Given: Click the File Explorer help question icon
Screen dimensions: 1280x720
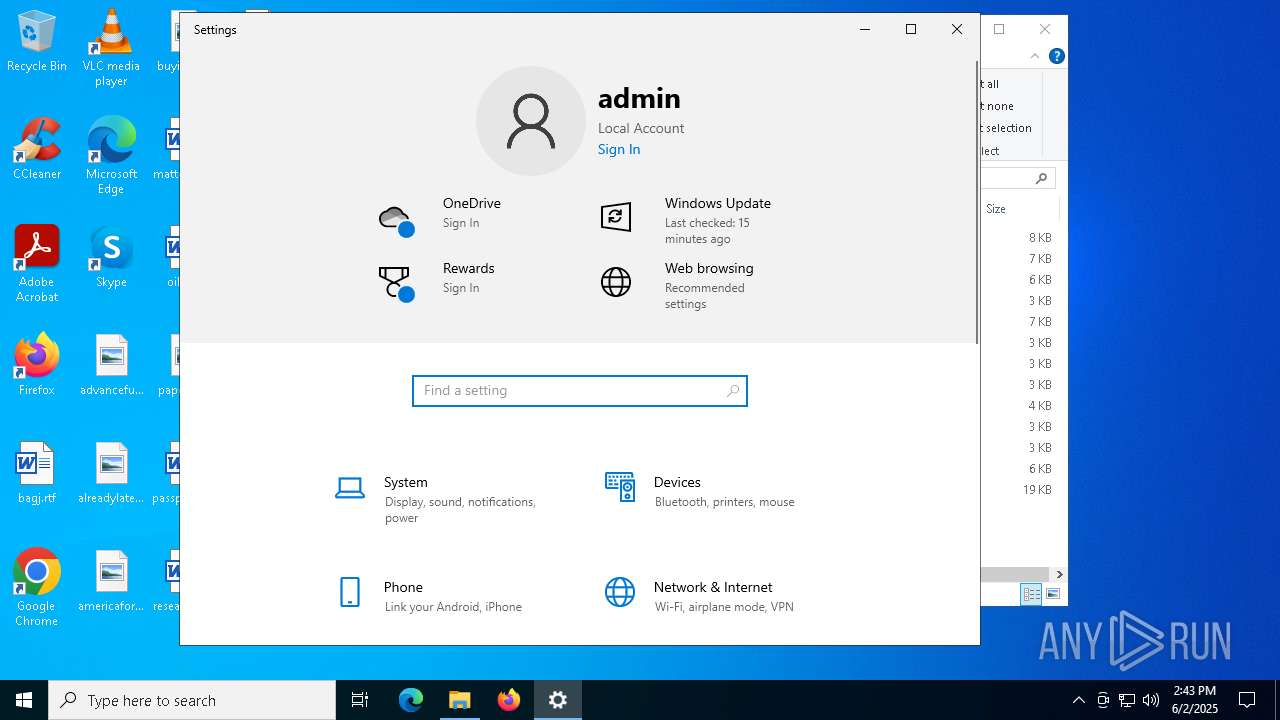Looking at the screenshot, I should pos(1056,56).
